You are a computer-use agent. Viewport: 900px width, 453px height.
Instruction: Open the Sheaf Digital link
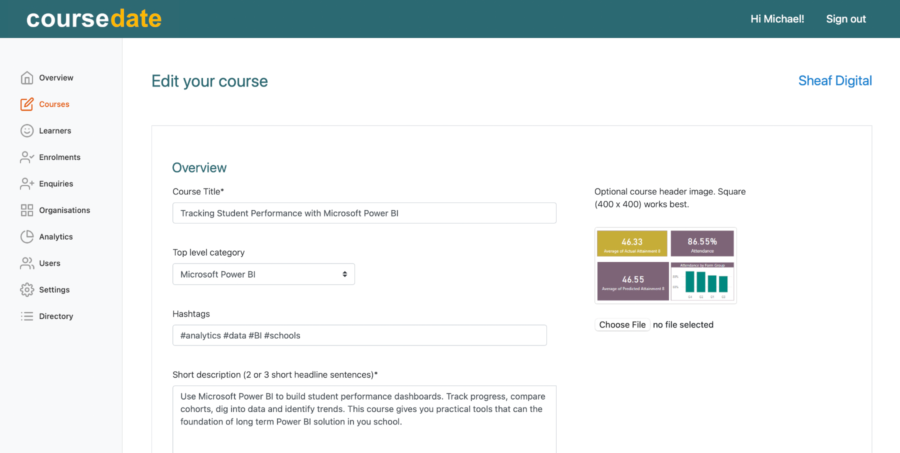click(x=835, y=81)
